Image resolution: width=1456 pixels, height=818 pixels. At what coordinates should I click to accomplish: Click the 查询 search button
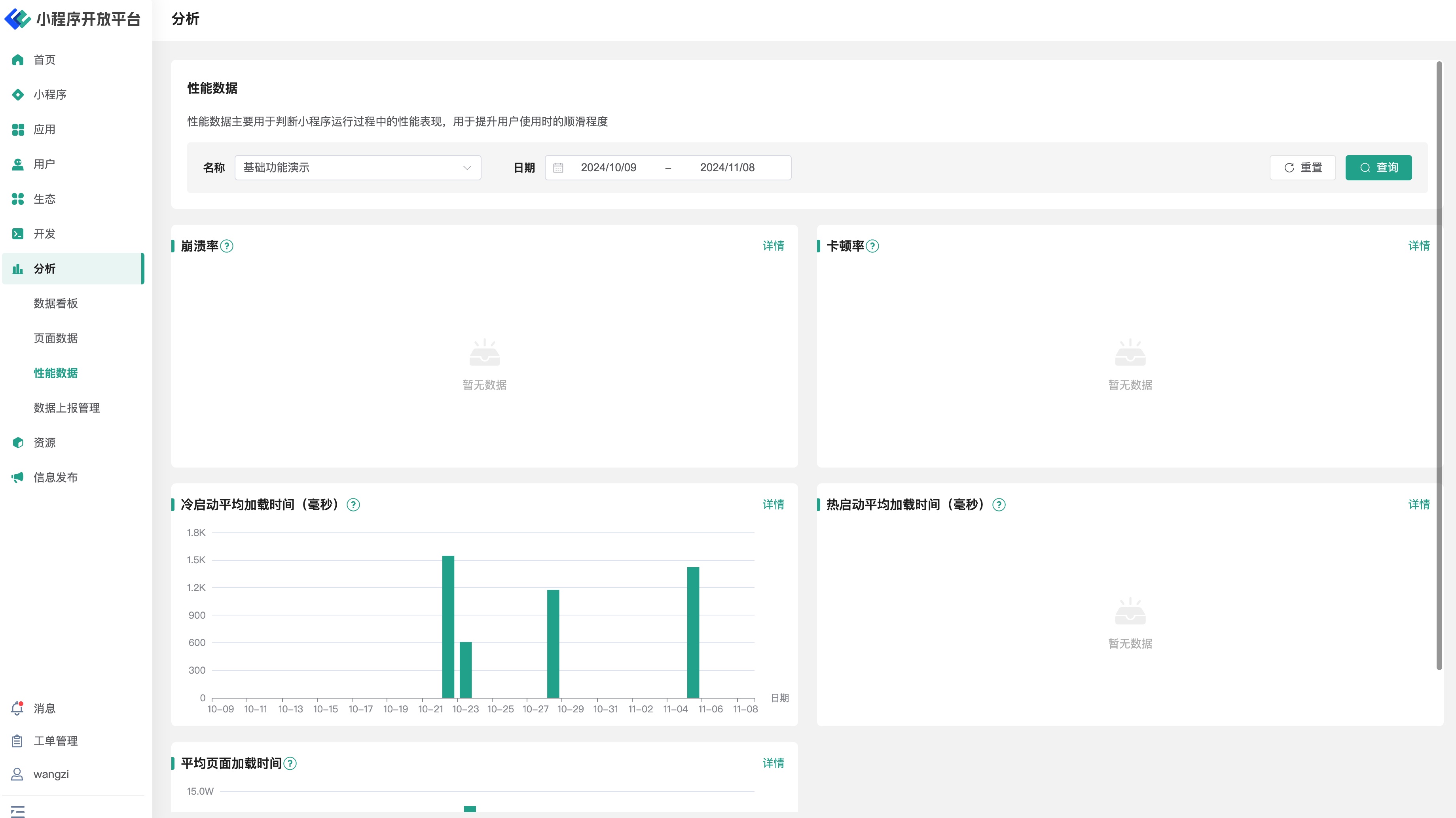(x=1378, y=168)
